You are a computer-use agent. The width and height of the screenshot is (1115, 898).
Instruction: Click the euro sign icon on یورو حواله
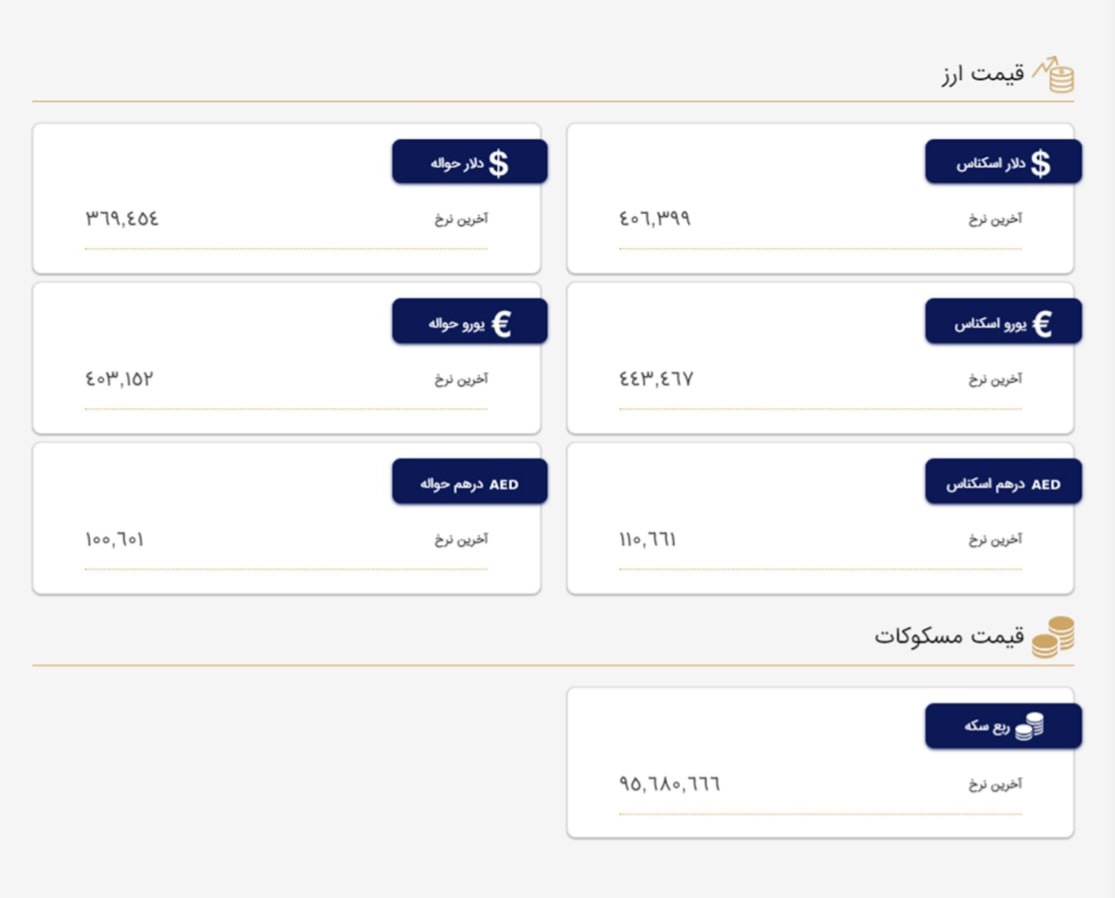501,324
